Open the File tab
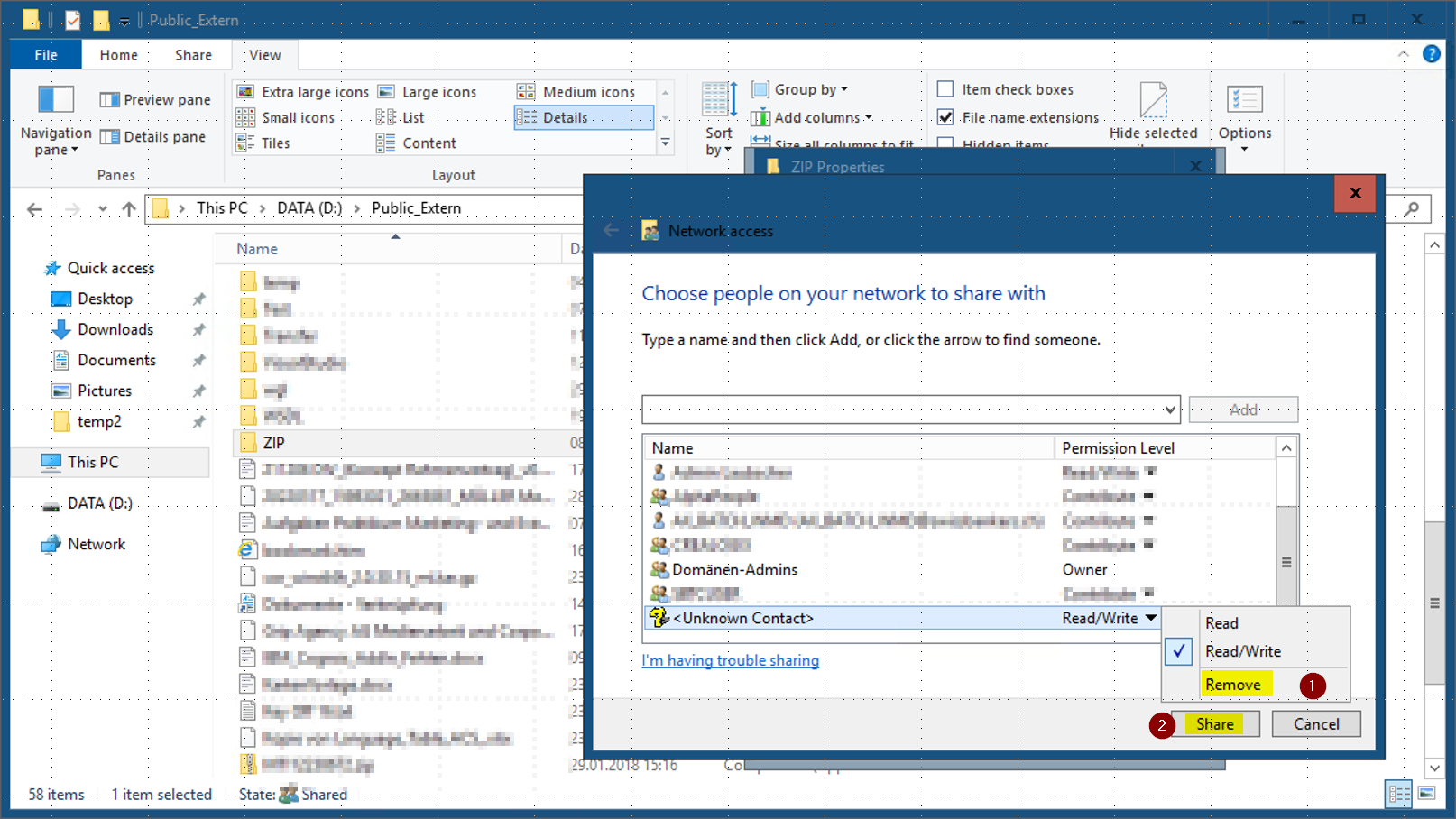Viewport: 1456px width, 819px height. click(x=46, y=55)
